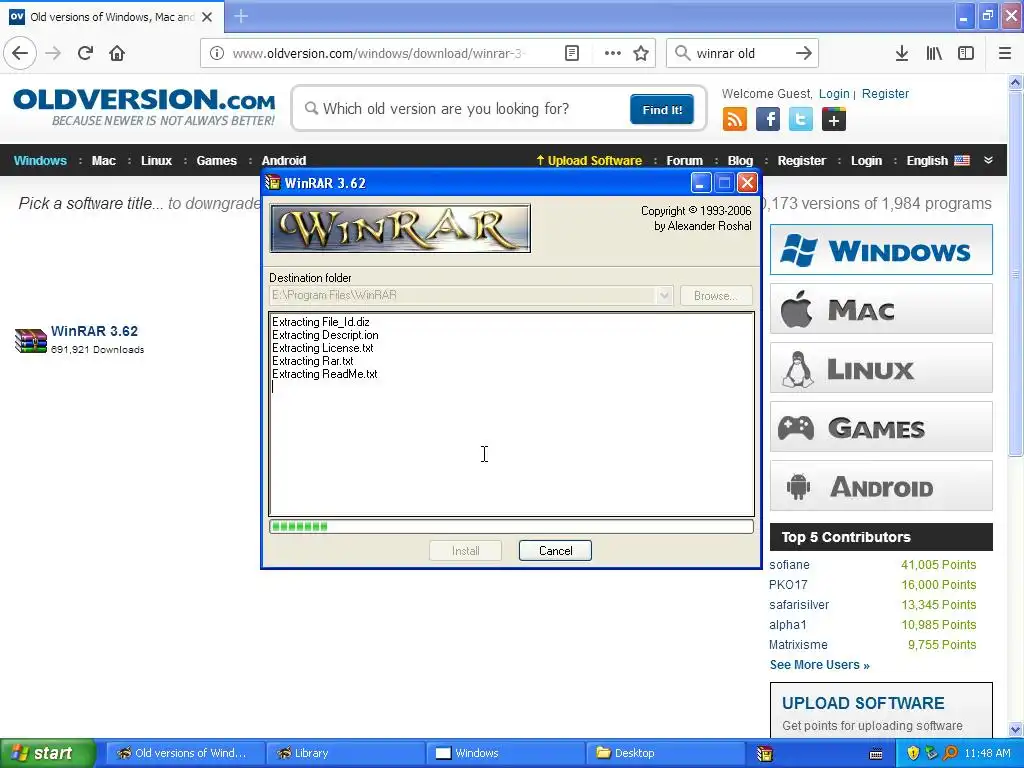1024x768 pixels.
Task: Switch to Library taskbar window
Action: (x=346, y=753)
